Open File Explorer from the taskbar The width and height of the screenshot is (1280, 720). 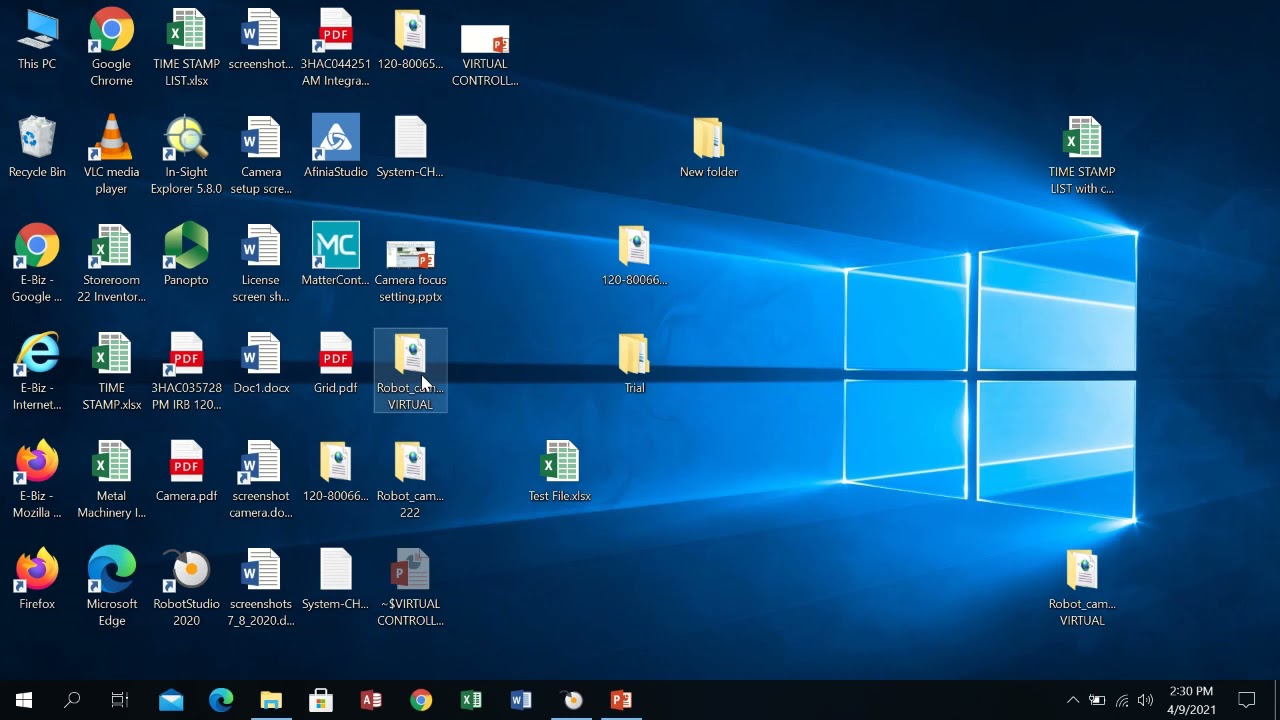(271, 700)
